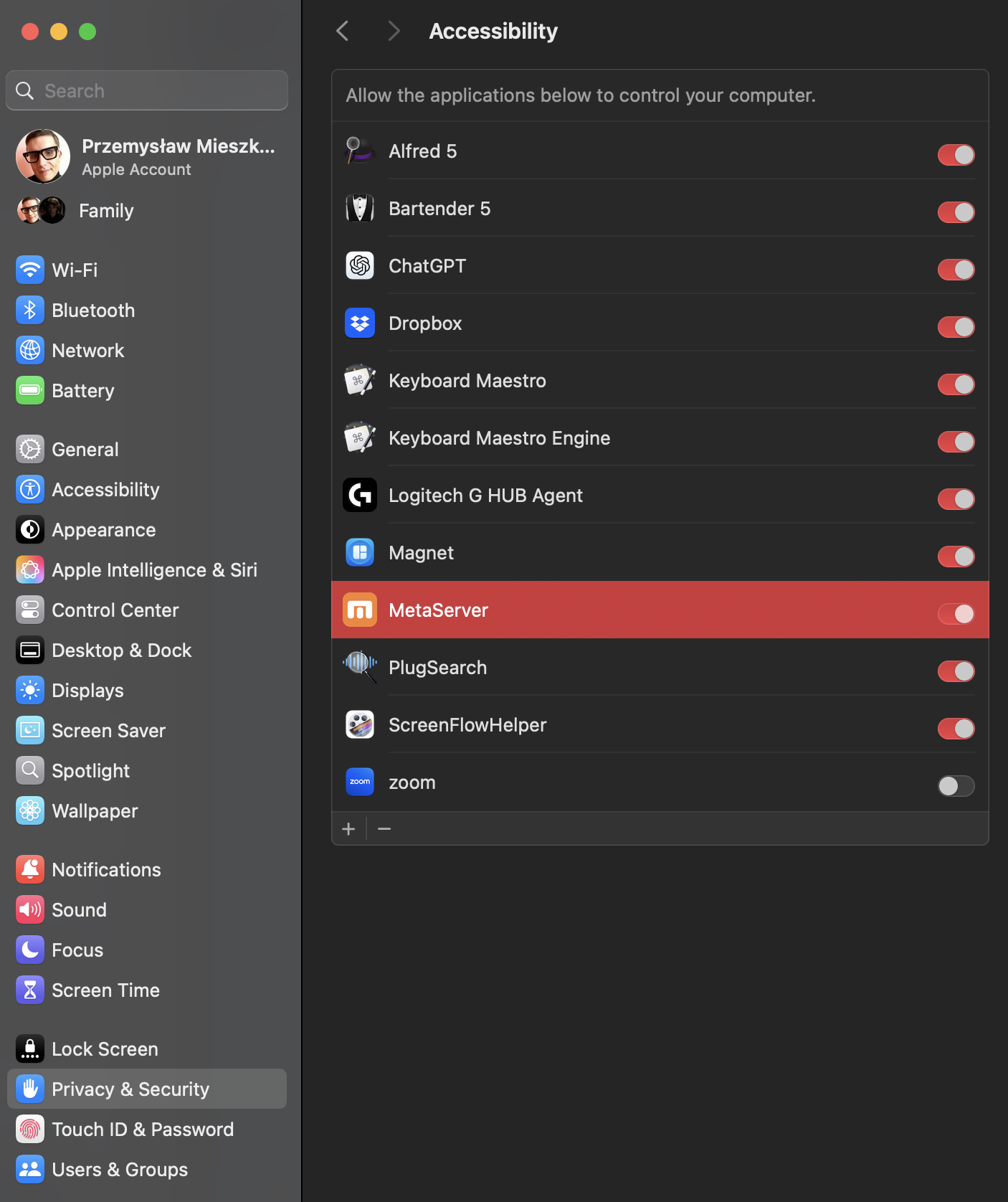Screen dimensions: 1008x1202
Task: Click the Magnet app icon
Action: pyautogui.click(x=359, y=553)
